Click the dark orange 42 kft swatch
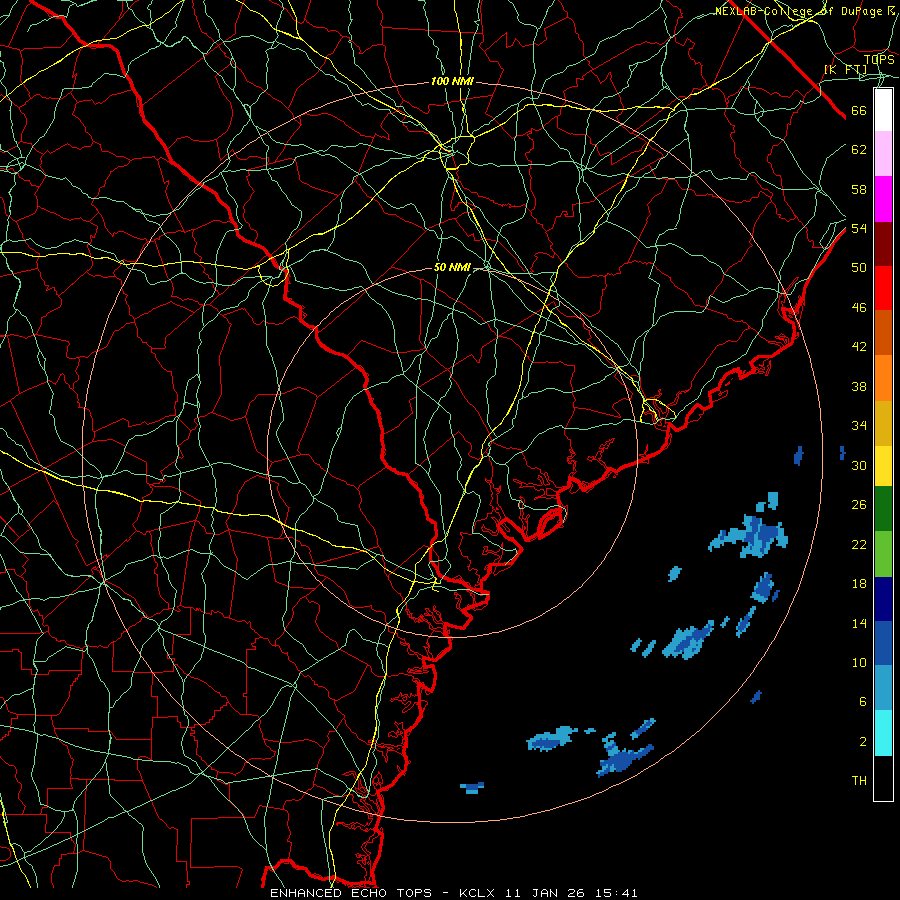 pyautogui.click(x=883, y=332)
